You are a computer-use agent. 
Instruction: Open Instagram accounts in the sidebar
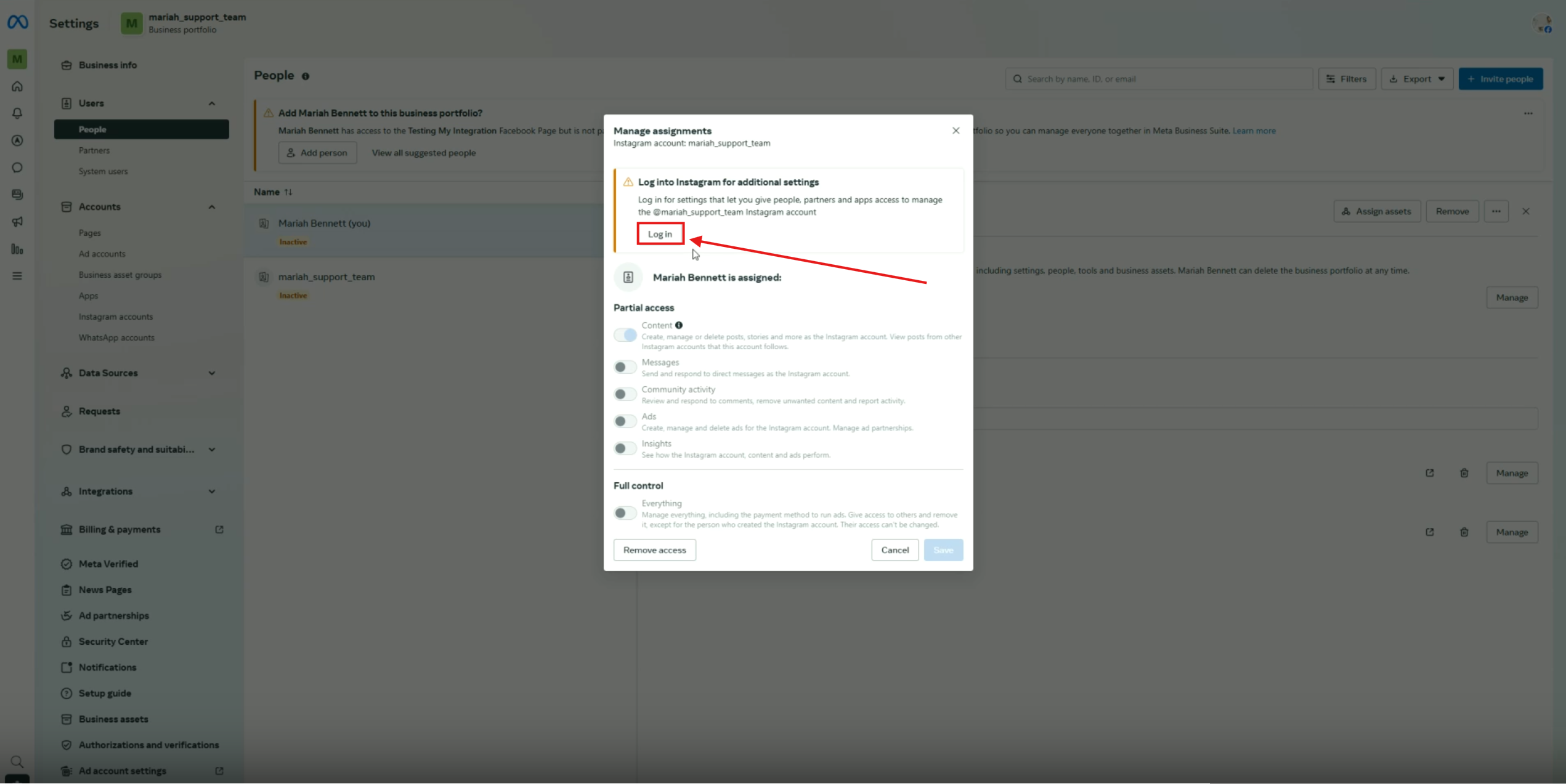point(116,317)
